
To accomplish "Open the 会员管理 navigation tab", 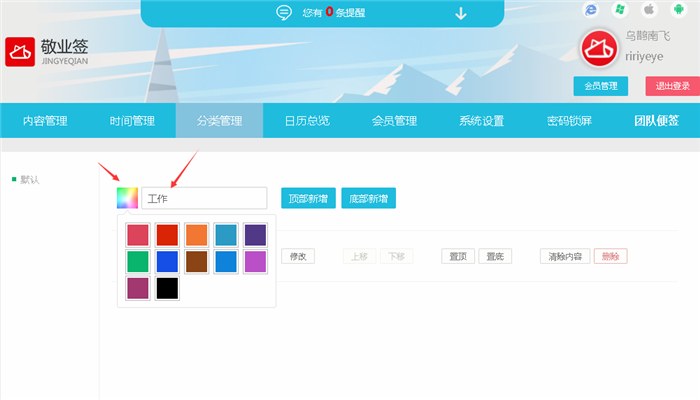I will [x=395, y=121].
